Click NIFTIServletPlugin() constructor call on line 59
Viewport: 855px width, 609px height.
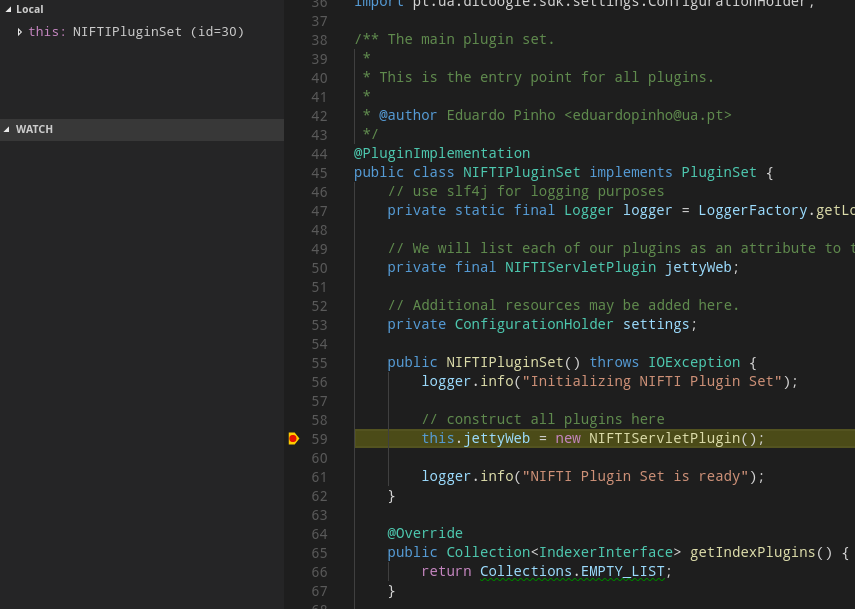pos(672,438)
